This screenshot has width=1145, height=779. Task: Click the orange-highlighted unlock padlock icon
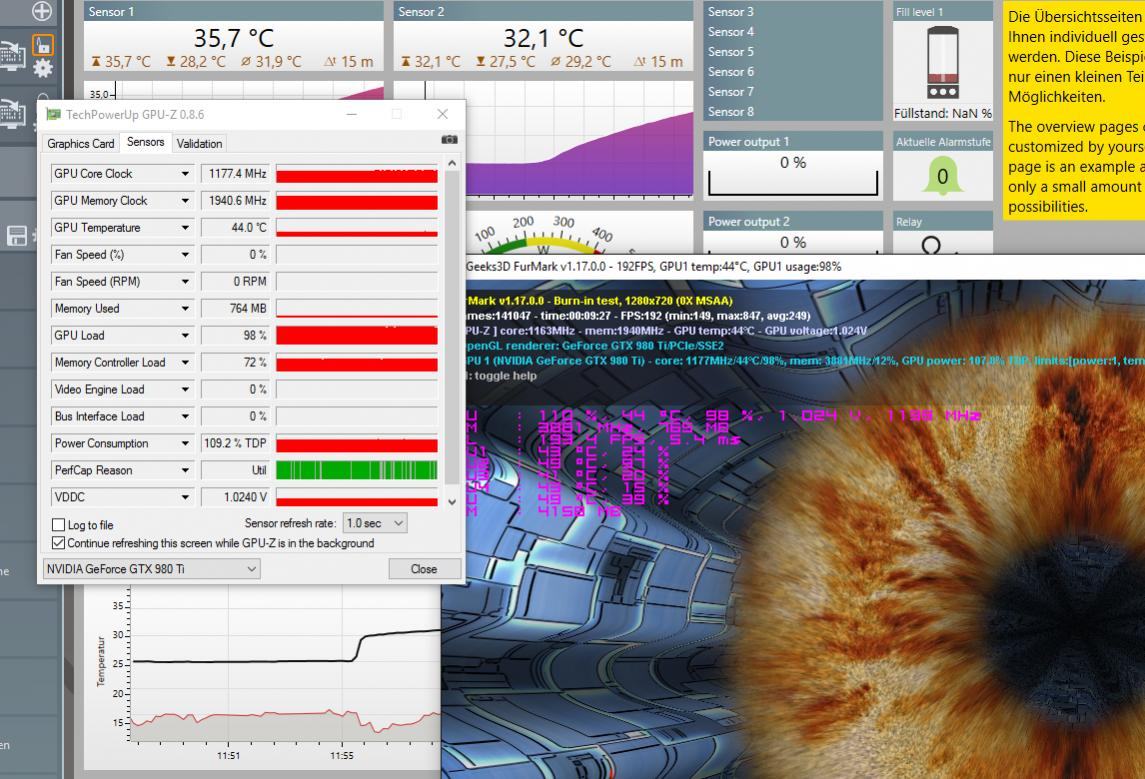[x=42, y=45]
